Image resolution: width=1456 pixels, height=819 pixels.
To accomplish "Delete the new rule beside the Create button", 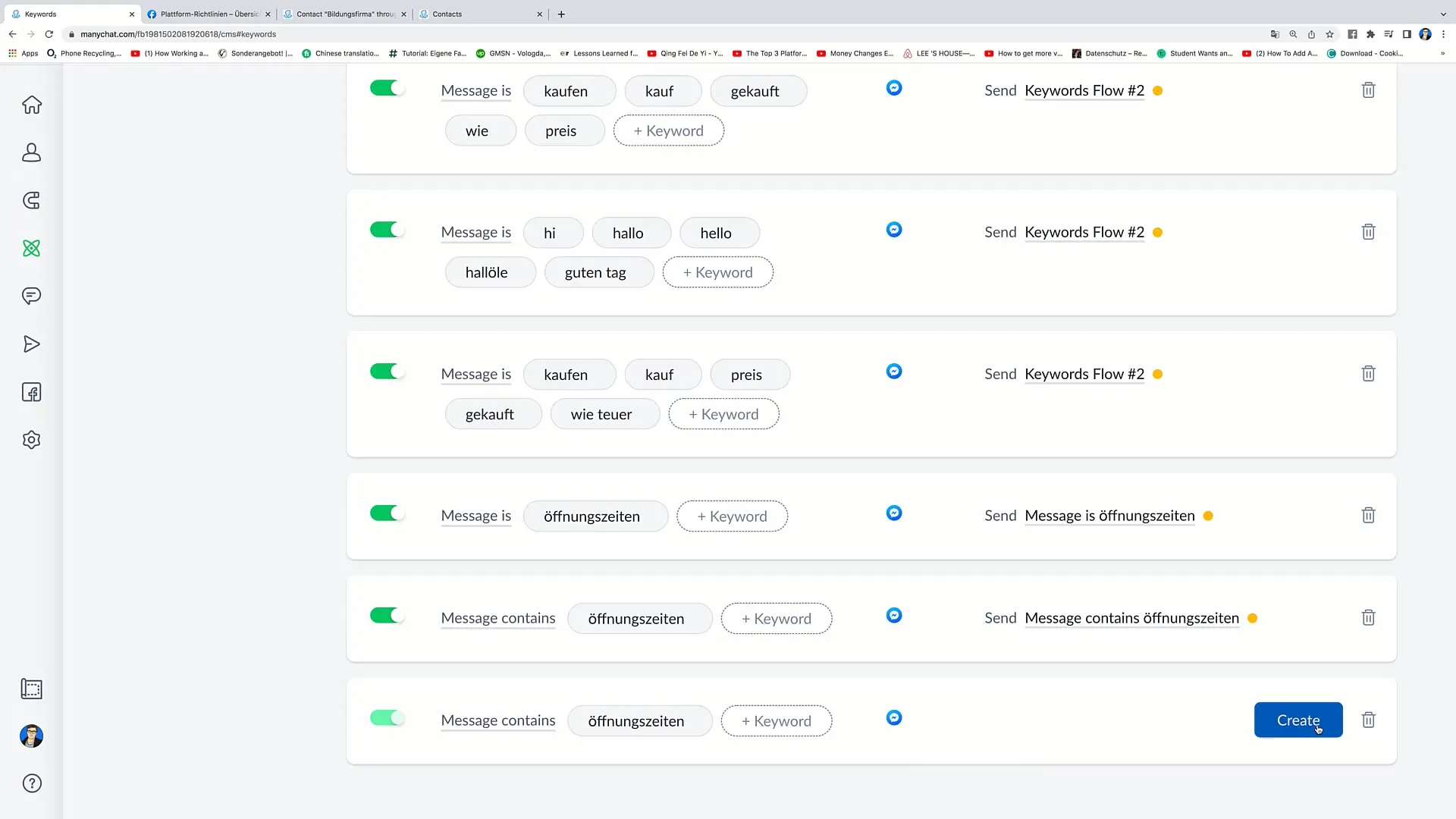I will coord(1368,720).
